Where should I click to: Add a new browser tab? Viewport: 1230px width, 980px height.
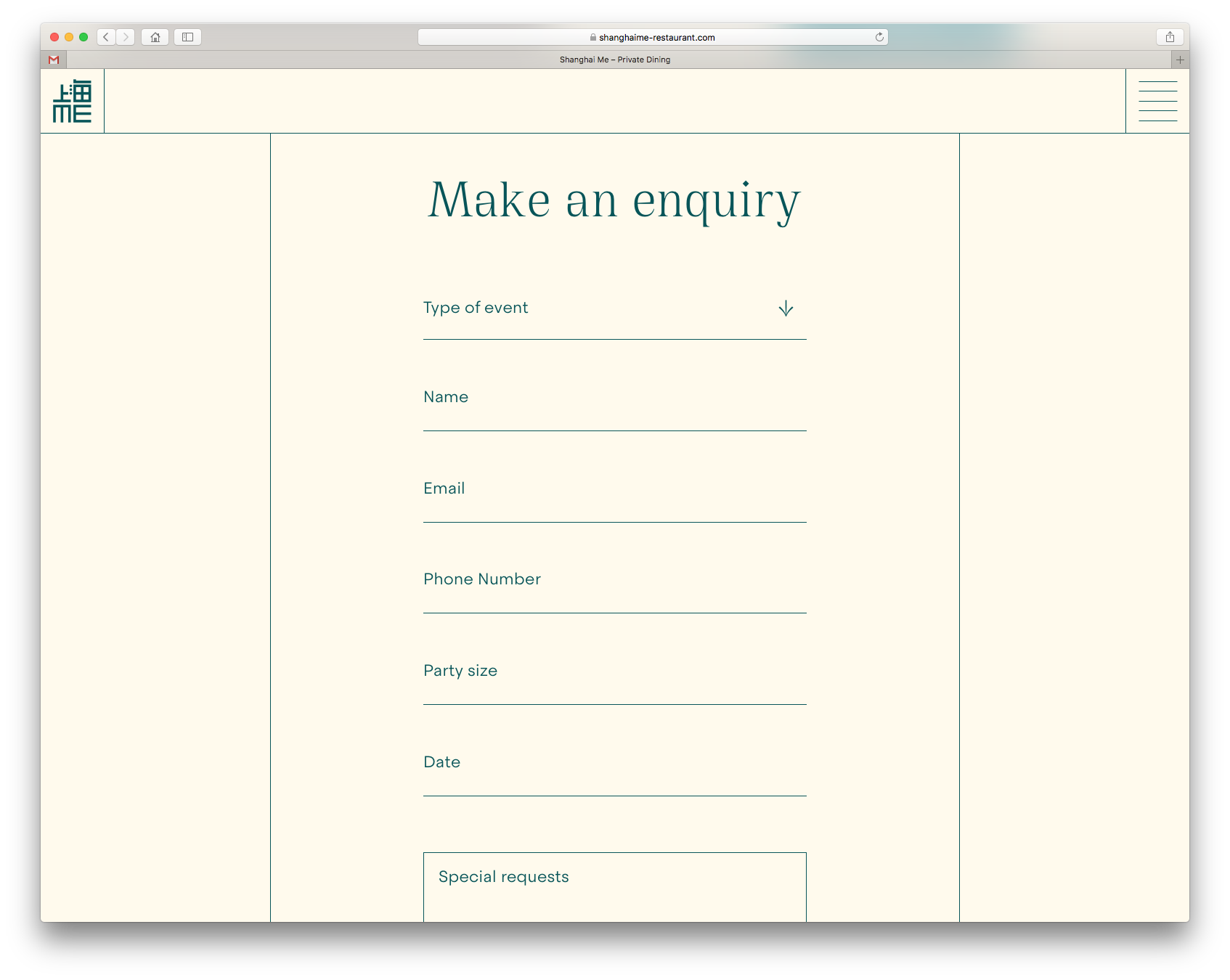coord(1180,60)
